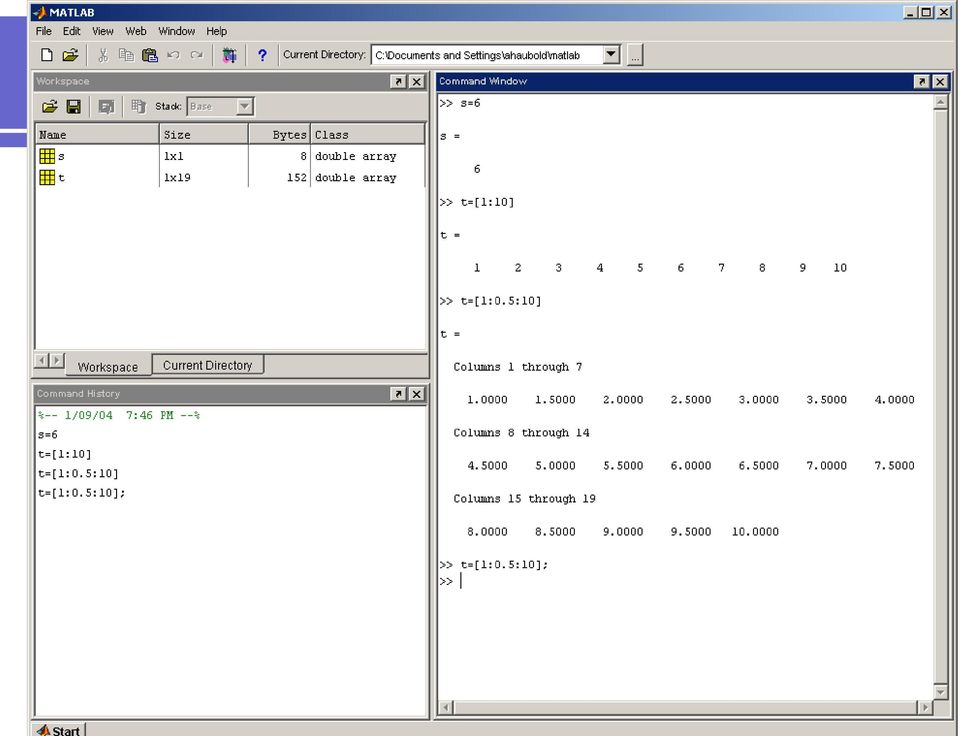
Task: Click the MATLAB logo in title bar
Action: pos(40,12)
